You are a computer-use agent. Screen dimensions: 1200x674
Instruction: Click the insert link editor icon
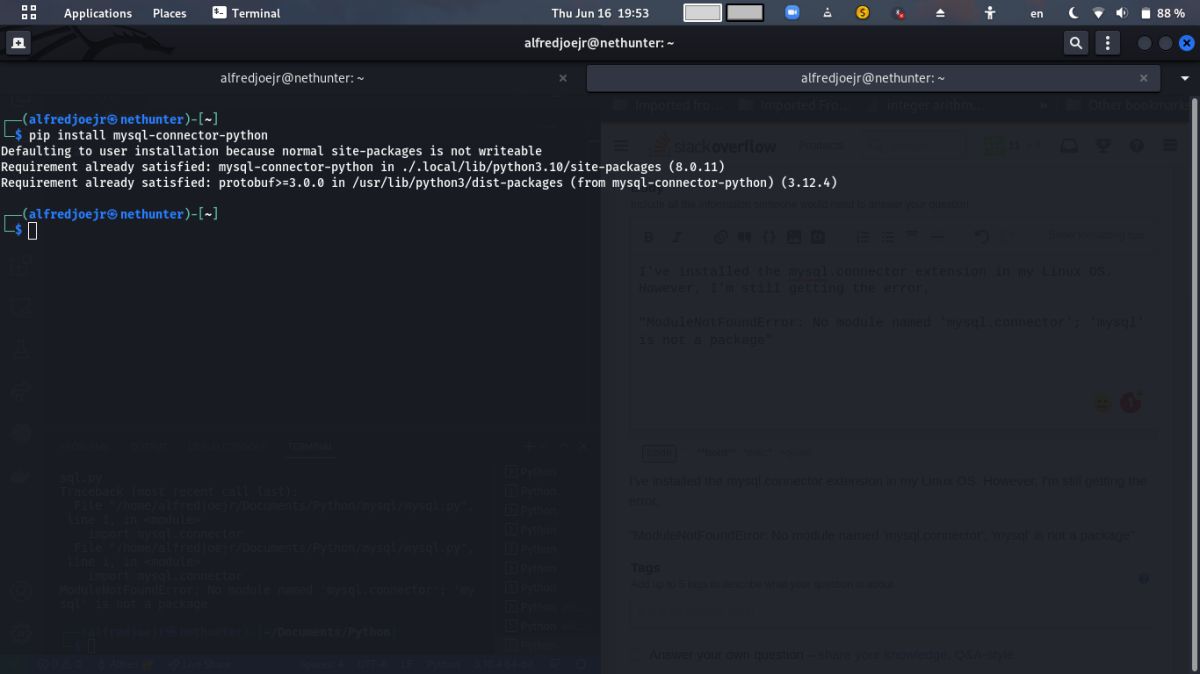click(720, 237)
